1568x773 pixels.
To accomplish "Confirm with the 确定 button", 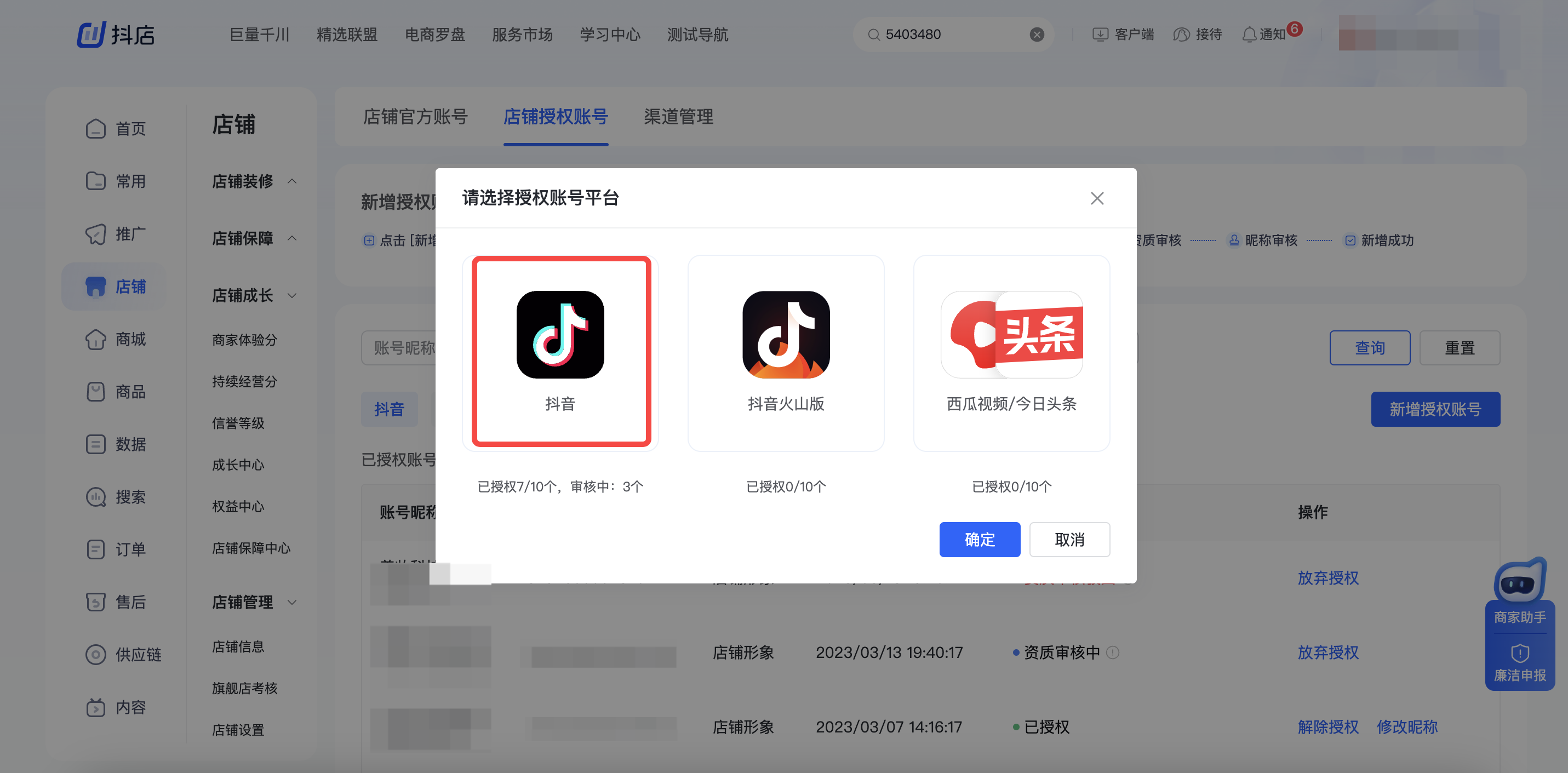I will pos(979,539).
